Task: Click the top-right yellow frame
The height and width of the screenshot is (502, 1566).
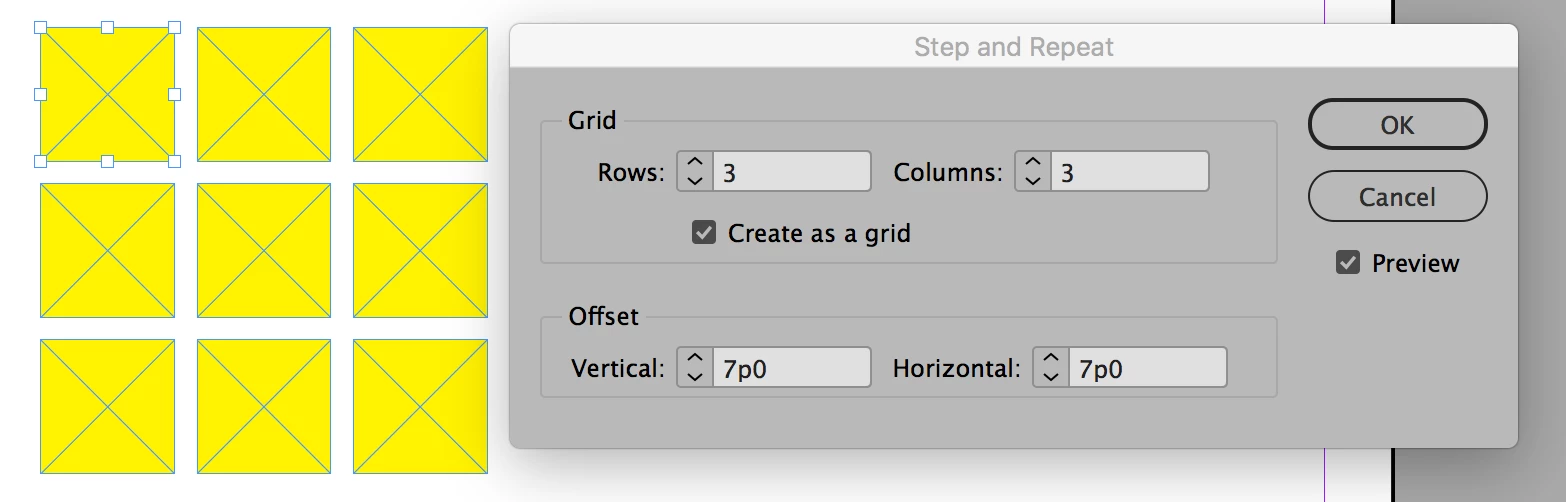Action: click(420, 94)
